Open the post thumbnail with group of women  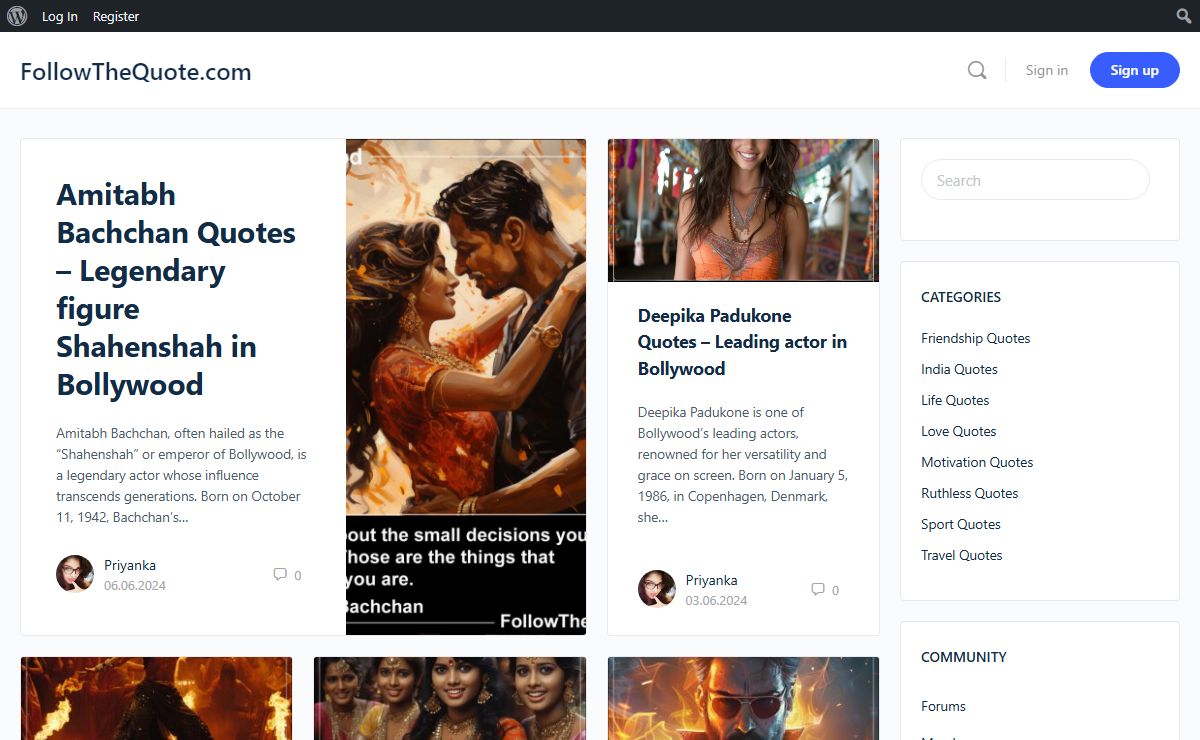pos(450,698)
